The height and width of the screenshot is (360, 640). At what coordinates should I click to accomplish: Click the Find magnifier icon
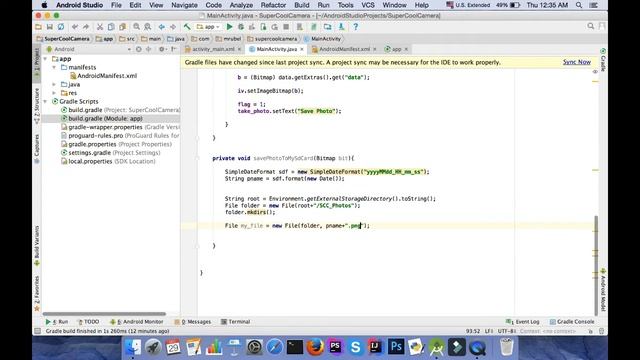136,27
